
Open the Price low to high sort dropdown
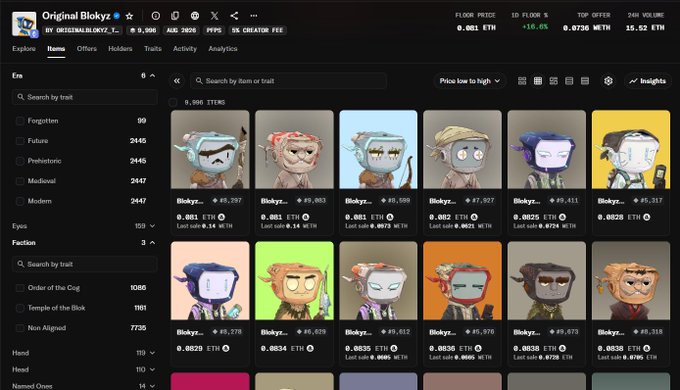470,81
